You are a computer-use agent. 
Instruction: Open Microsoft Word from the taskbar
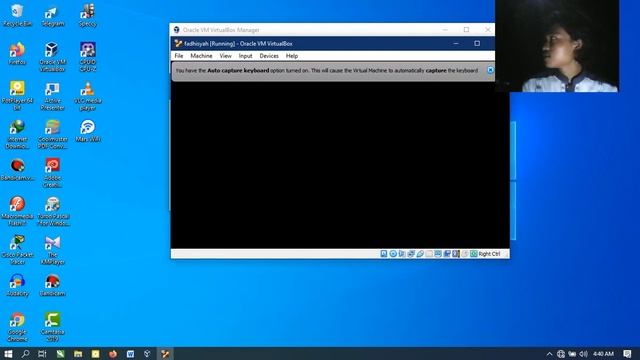tap(130, 353)
